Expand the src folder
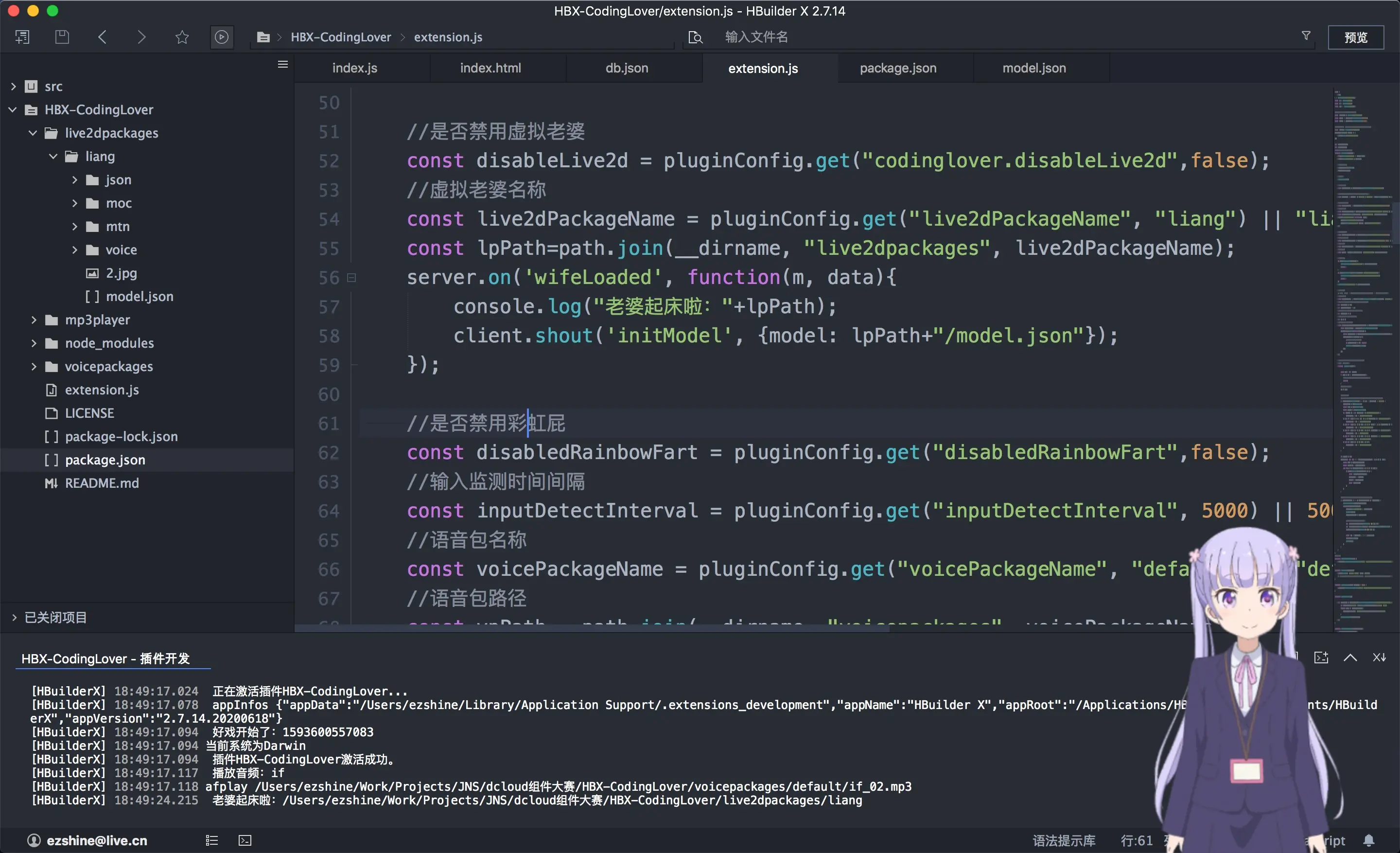Viewport: 1400px width, 853px height. [14, 87]
